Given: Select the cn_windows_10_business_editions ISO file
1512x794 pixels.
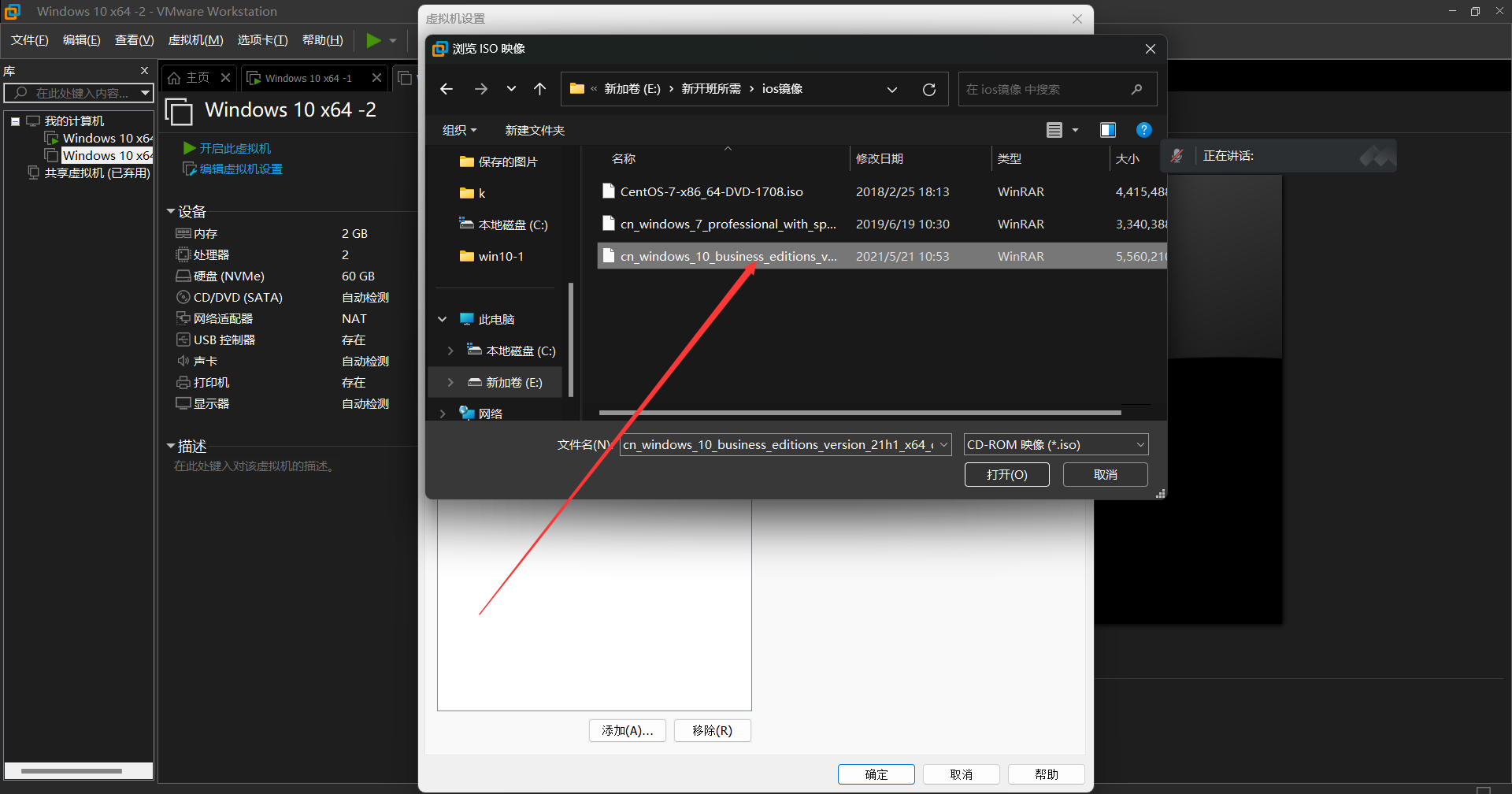Looking at the screenshot, I should pyautogui.click(x=882, y=256).
